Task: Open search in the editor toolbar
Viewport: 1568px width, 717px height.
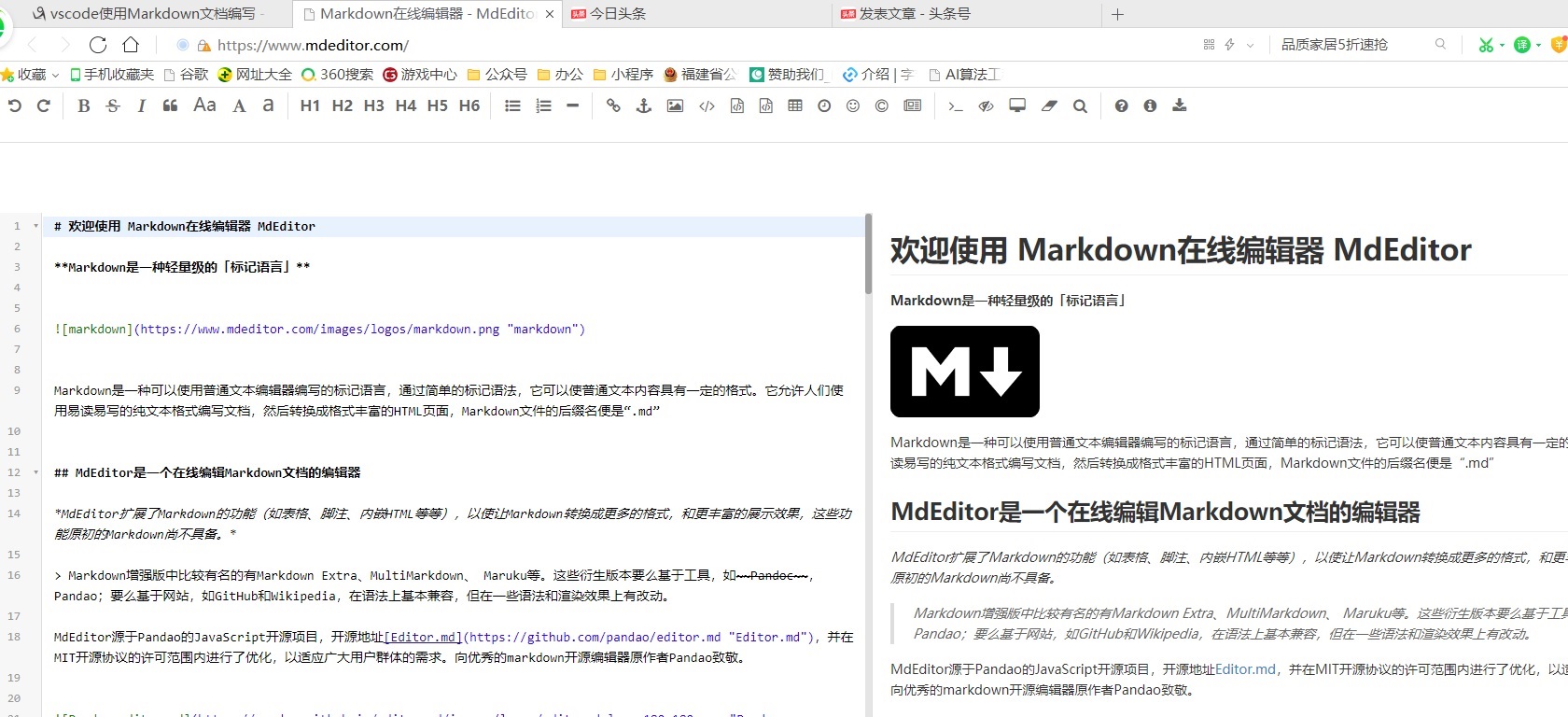Action: pos(1080,106)
